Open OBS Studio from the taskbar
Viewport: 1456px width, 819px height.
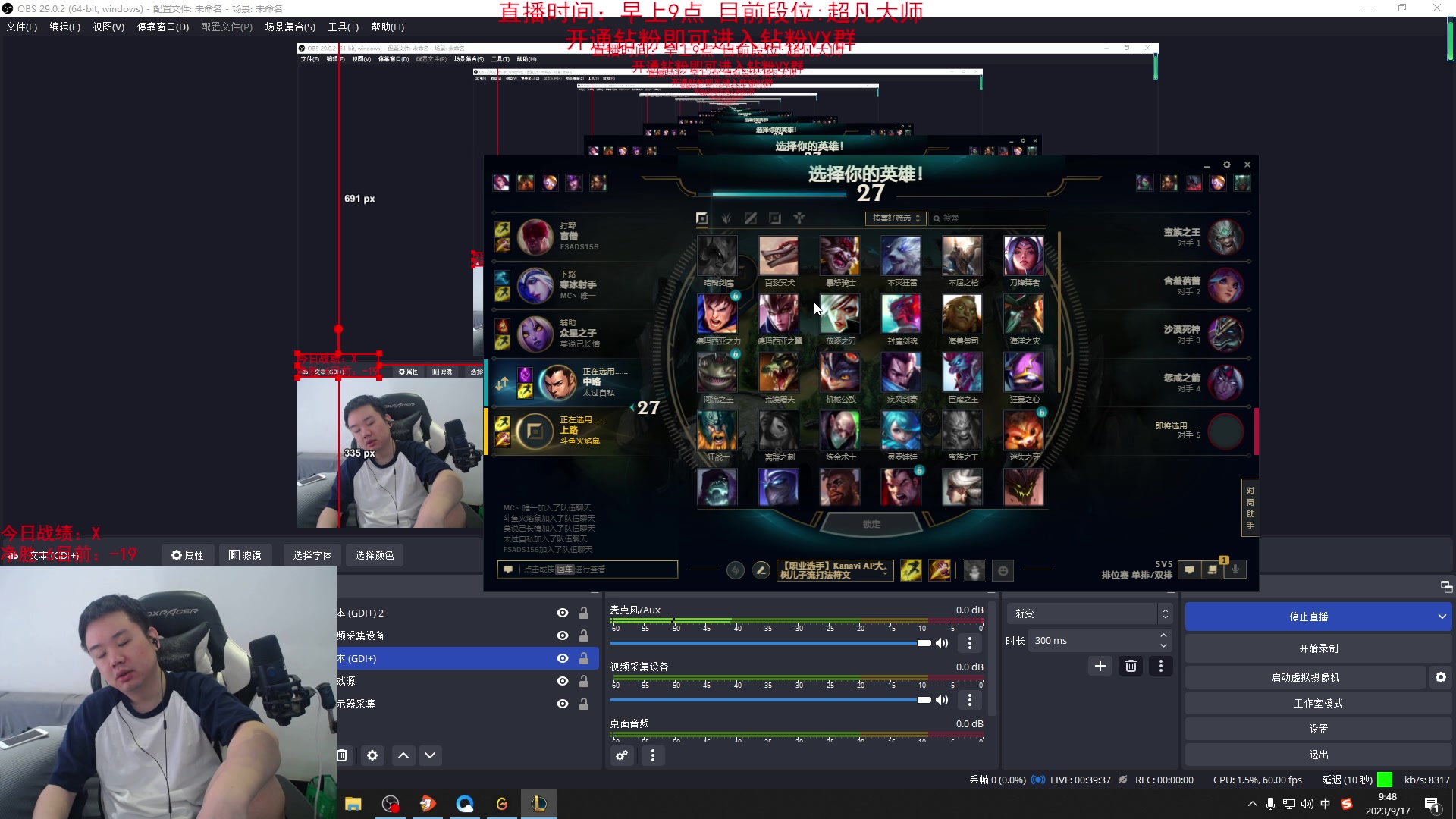(x=391, y=804)
